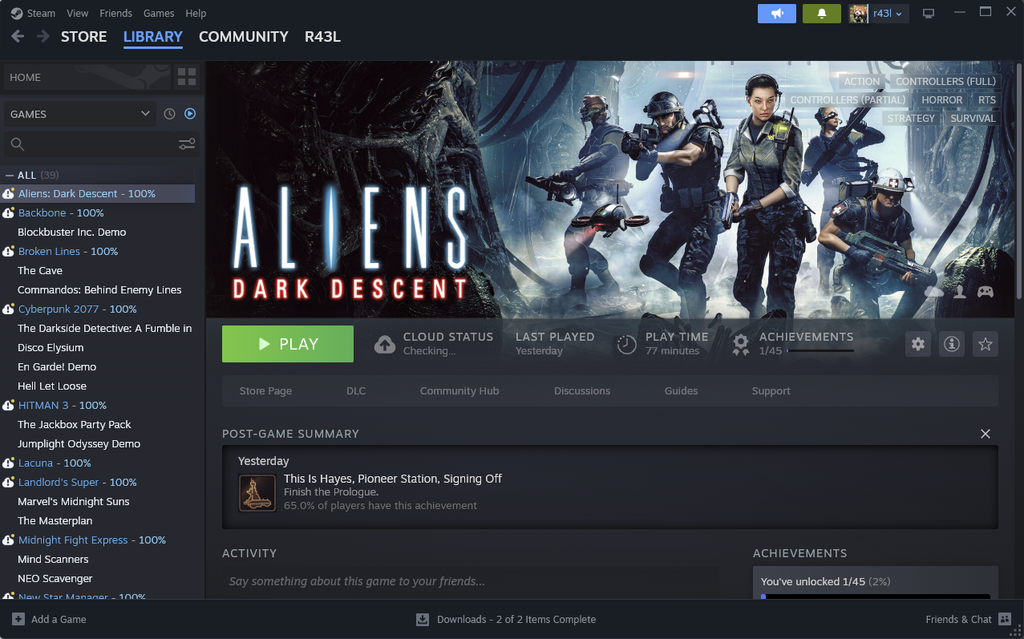The width and height of the screenshot is (1024, 639).
Task: Open the Community Hub tab
Action: 459,390
